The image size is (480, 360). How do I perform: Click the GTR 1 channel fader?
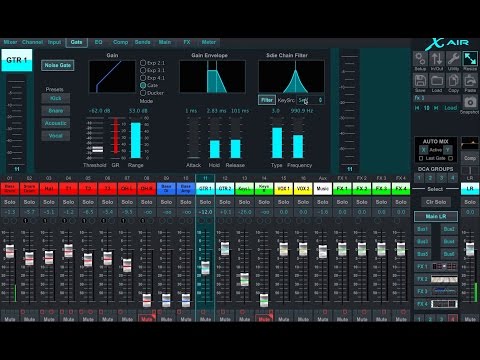205,268
